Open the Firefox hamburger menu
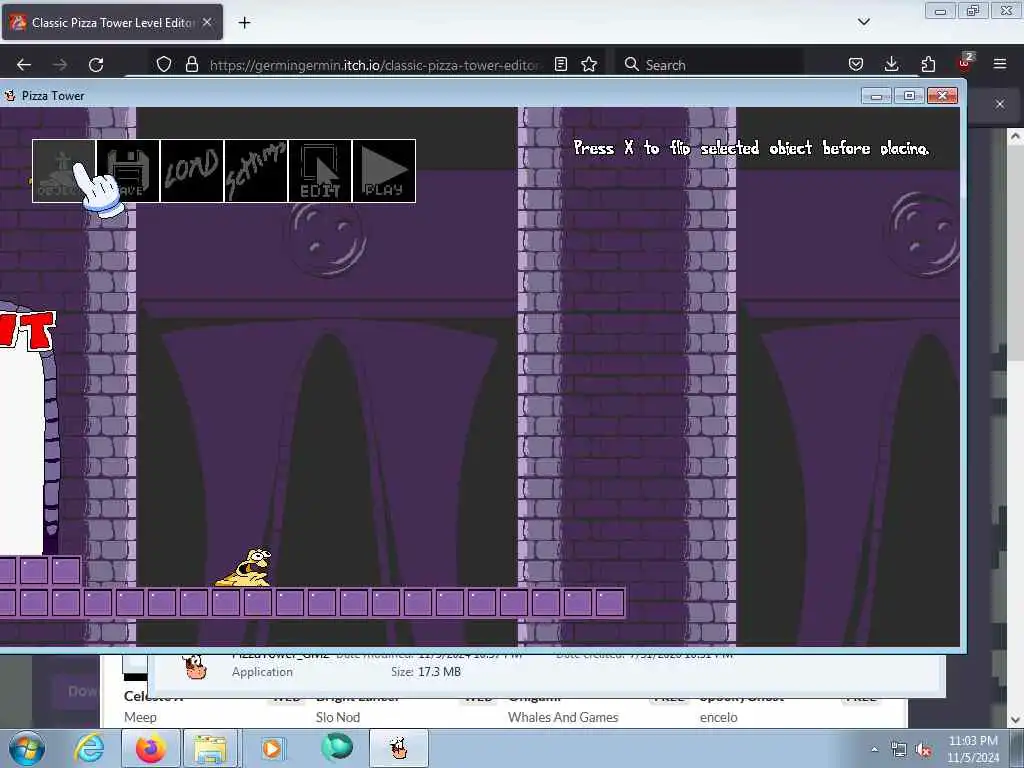Image resolution: width=1024 pixels, height=768 pixels. click(x=1000, y=64)
